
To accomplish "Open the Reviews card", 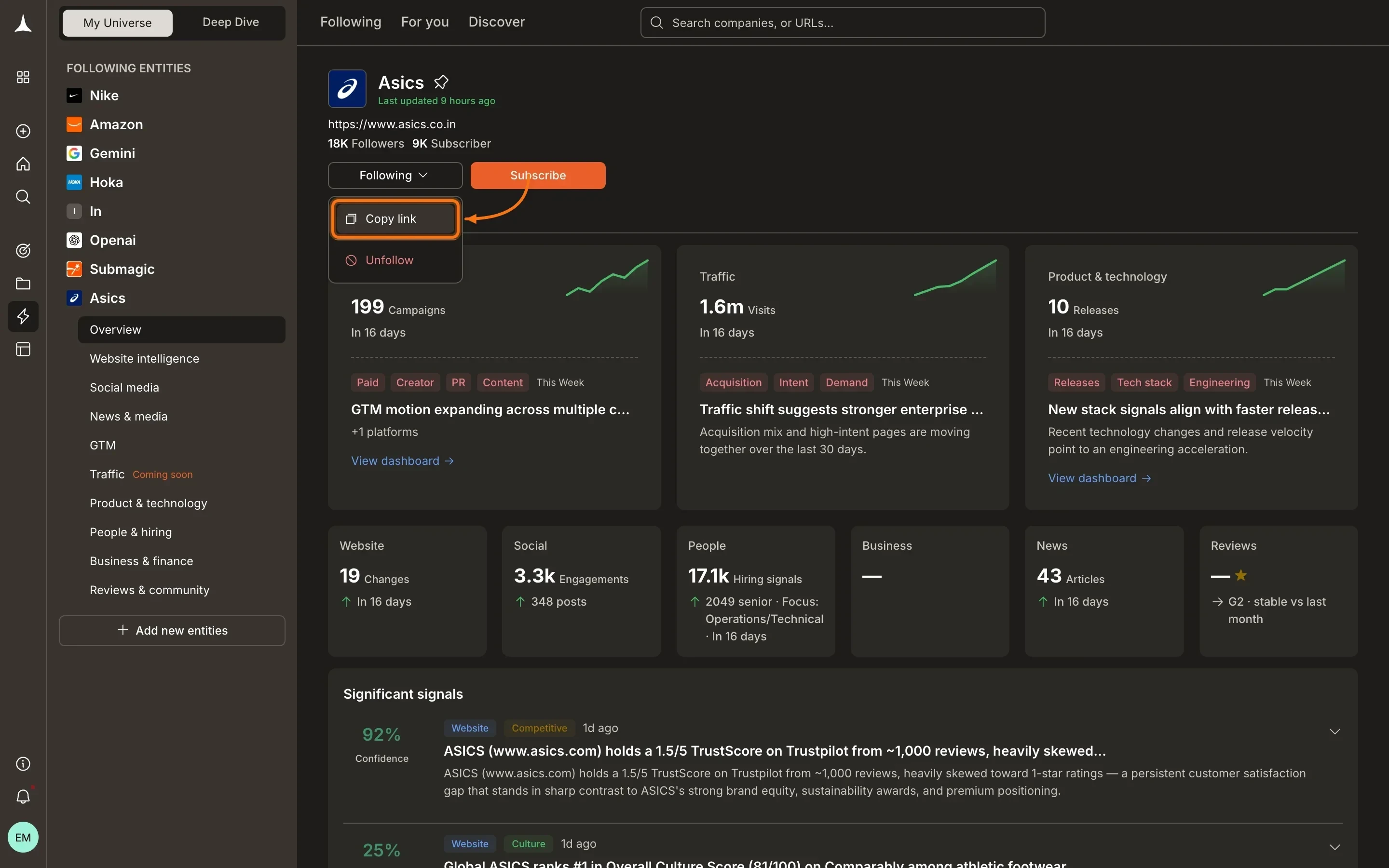I will [x=1279, y=591].
